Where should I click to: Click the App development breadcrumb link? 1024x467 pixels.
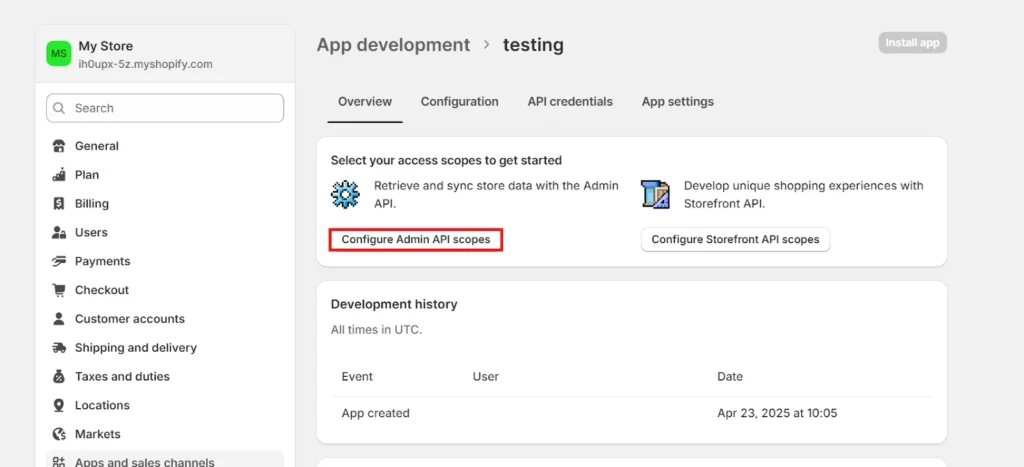pos(393,45)
